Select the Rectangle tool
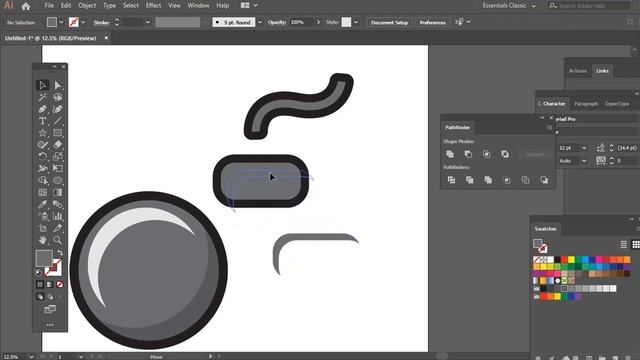Screen dimensions: 640x360 [x=58, y=133]
